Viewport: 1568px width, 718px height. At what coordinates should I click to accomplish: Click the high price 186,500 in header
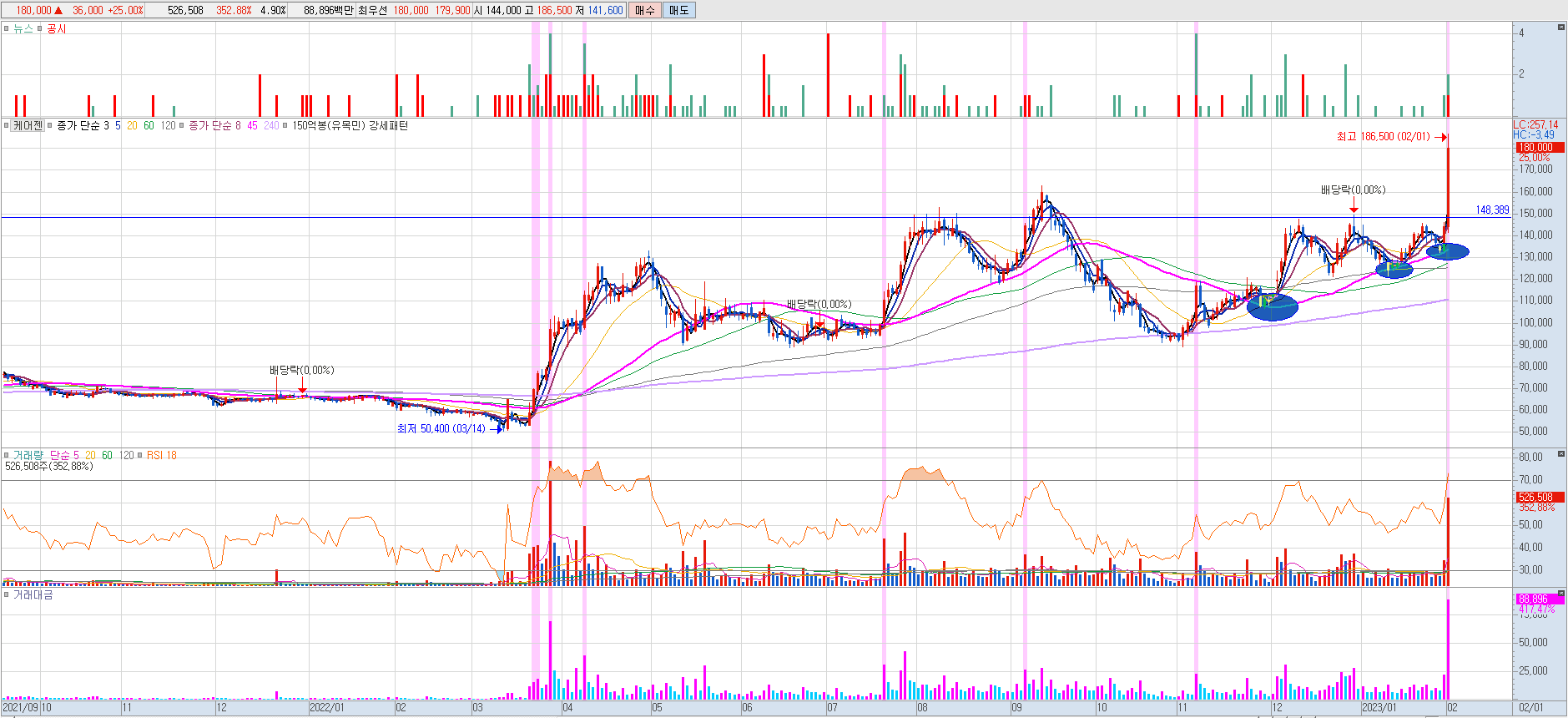554,10
